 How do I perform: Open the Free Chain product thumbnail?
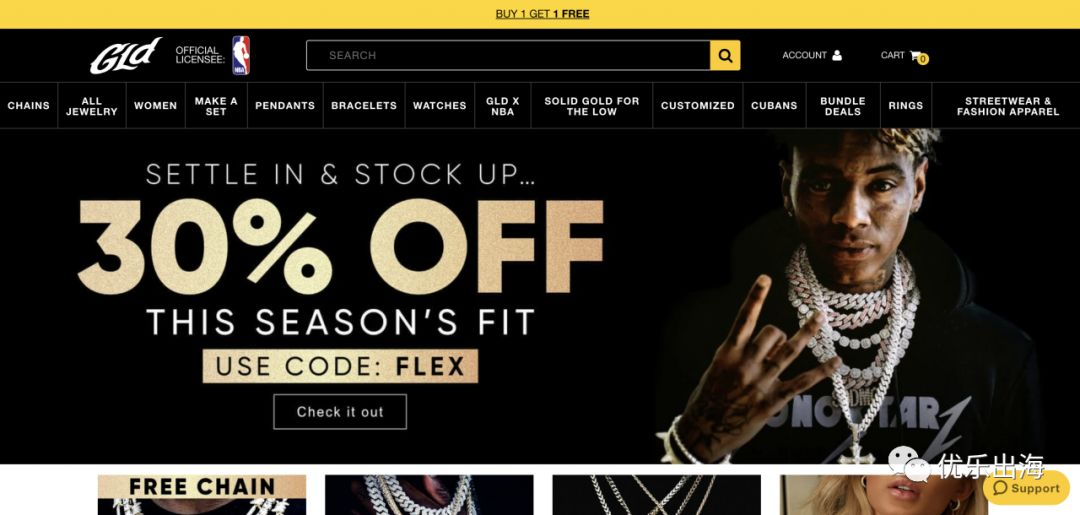(202, 494)
